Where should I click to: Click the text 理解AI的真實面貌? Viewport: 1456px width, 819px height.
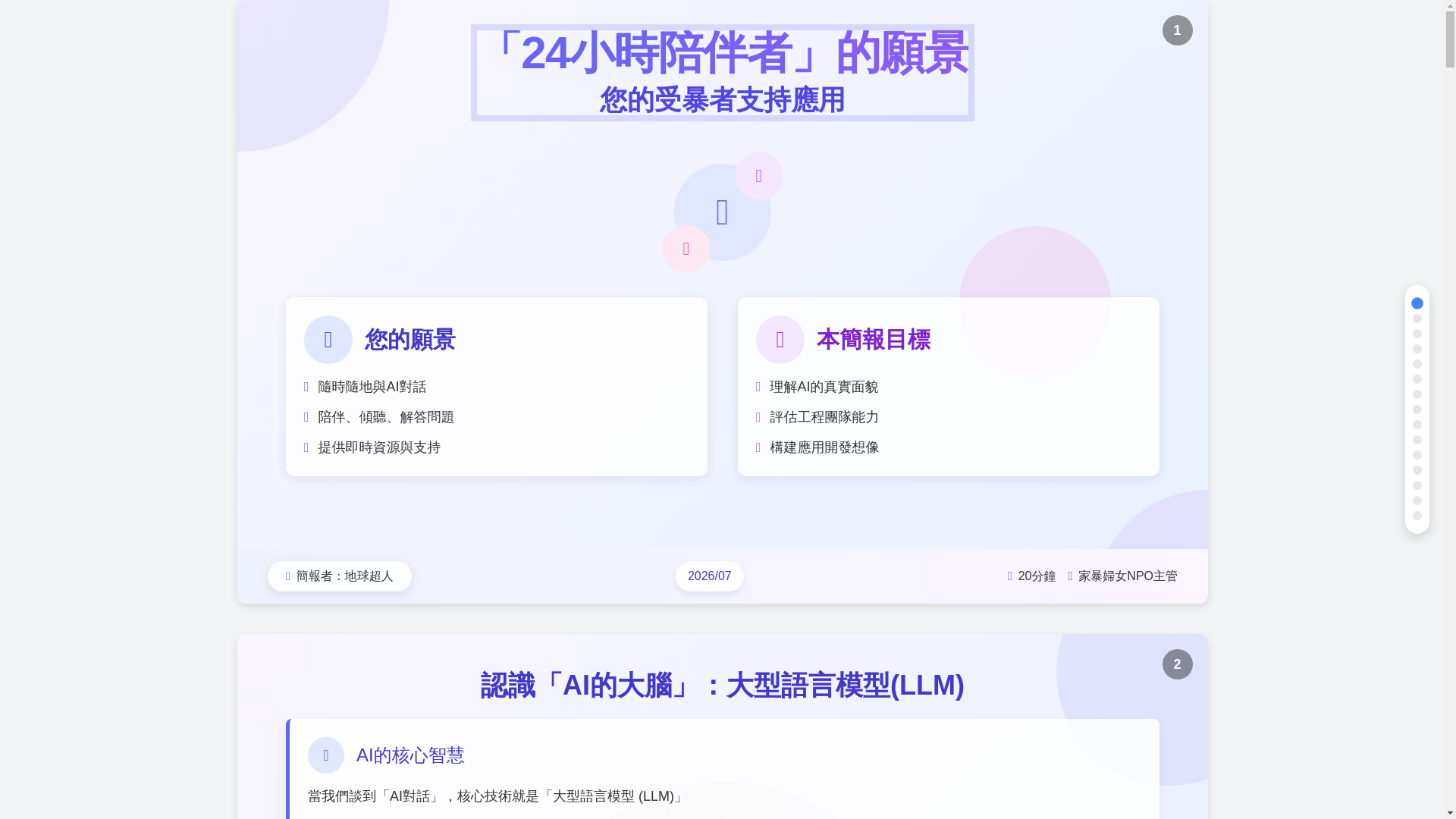click(x=824, y=387)
